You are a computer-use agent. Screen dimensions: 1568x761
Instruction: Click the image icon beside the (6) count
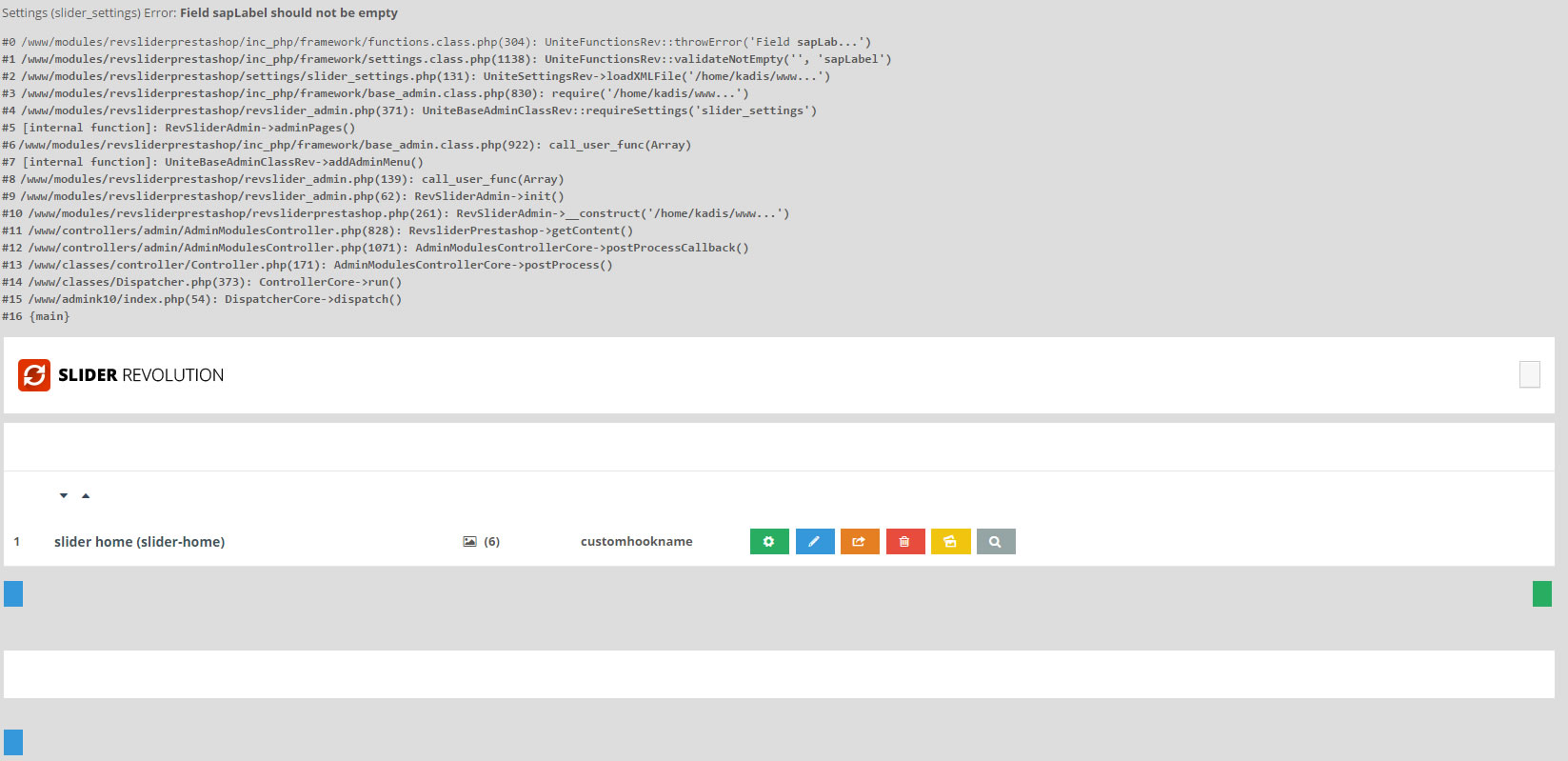(469, 542)
